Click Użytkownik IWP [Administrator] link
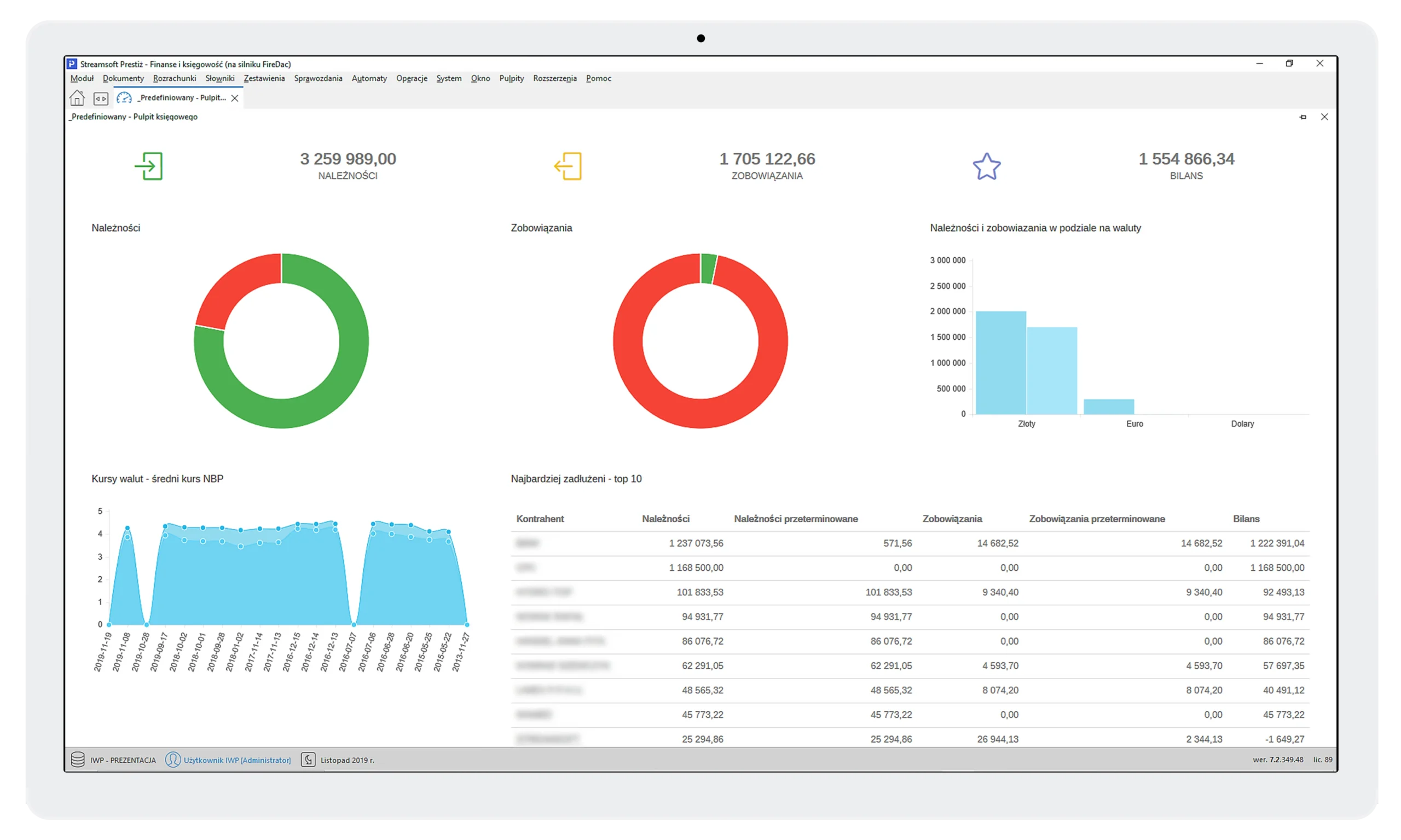The image size is (1401, 840). [x=237, y=760]
